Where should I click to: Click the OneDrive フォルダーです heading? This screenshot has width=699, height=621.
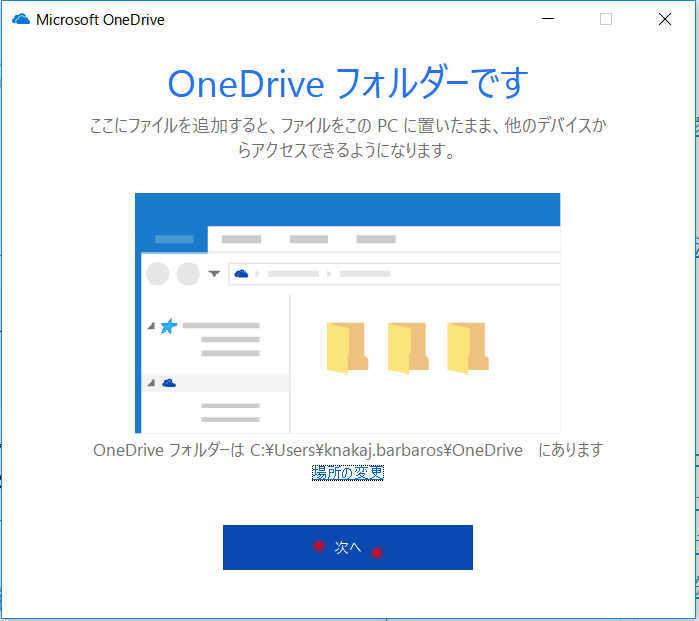click(x=348, y=83)
